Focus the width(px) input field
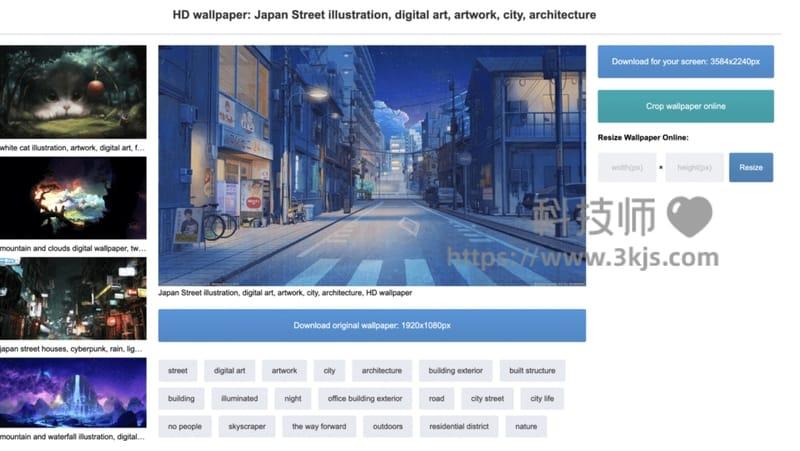This screenshot has width=800, height=451. pos(627,167)
